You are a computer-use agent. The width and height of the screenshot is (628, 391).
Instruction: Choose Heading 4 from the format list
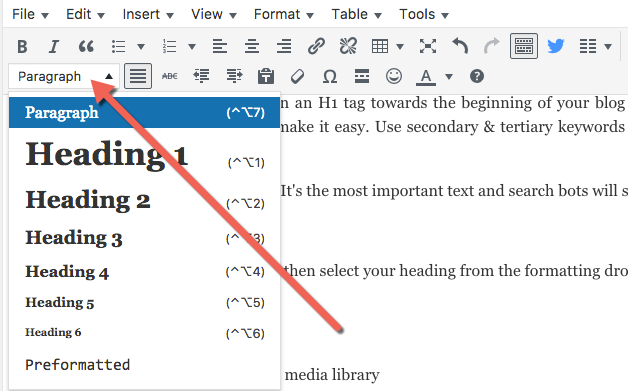pos(144,272)
